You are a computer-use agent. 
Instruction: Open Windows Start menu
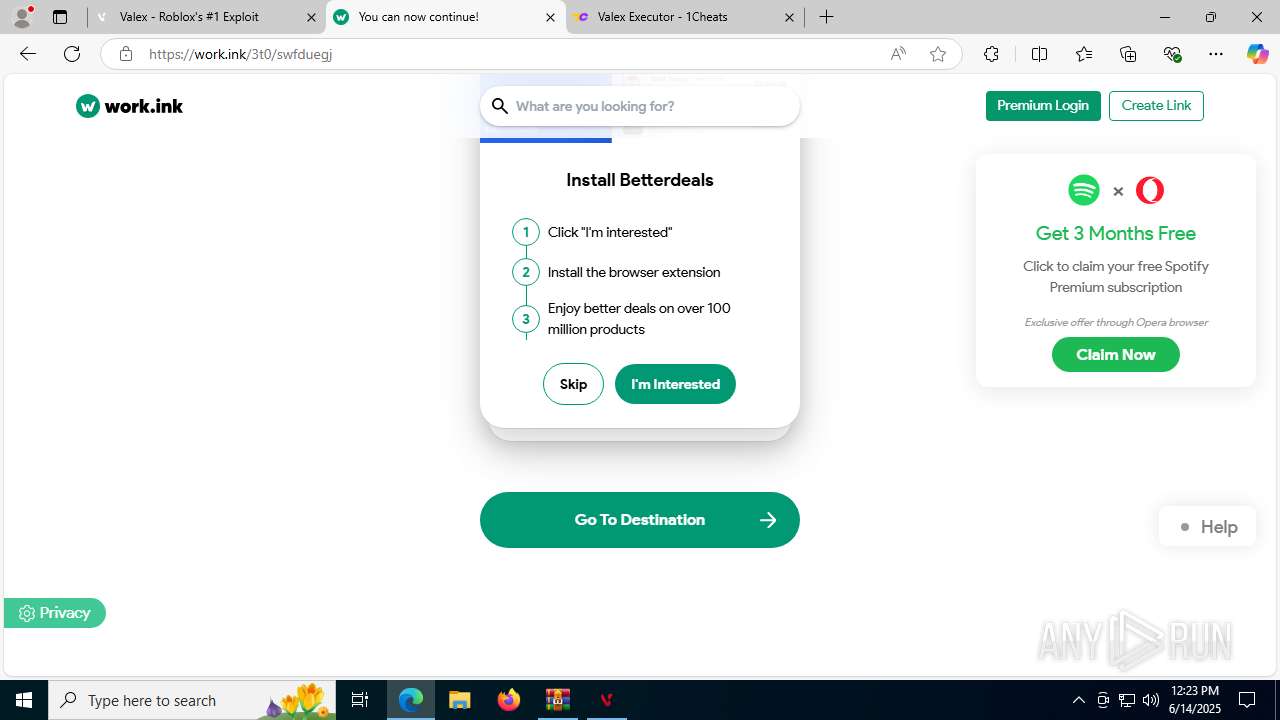(24, 700)
